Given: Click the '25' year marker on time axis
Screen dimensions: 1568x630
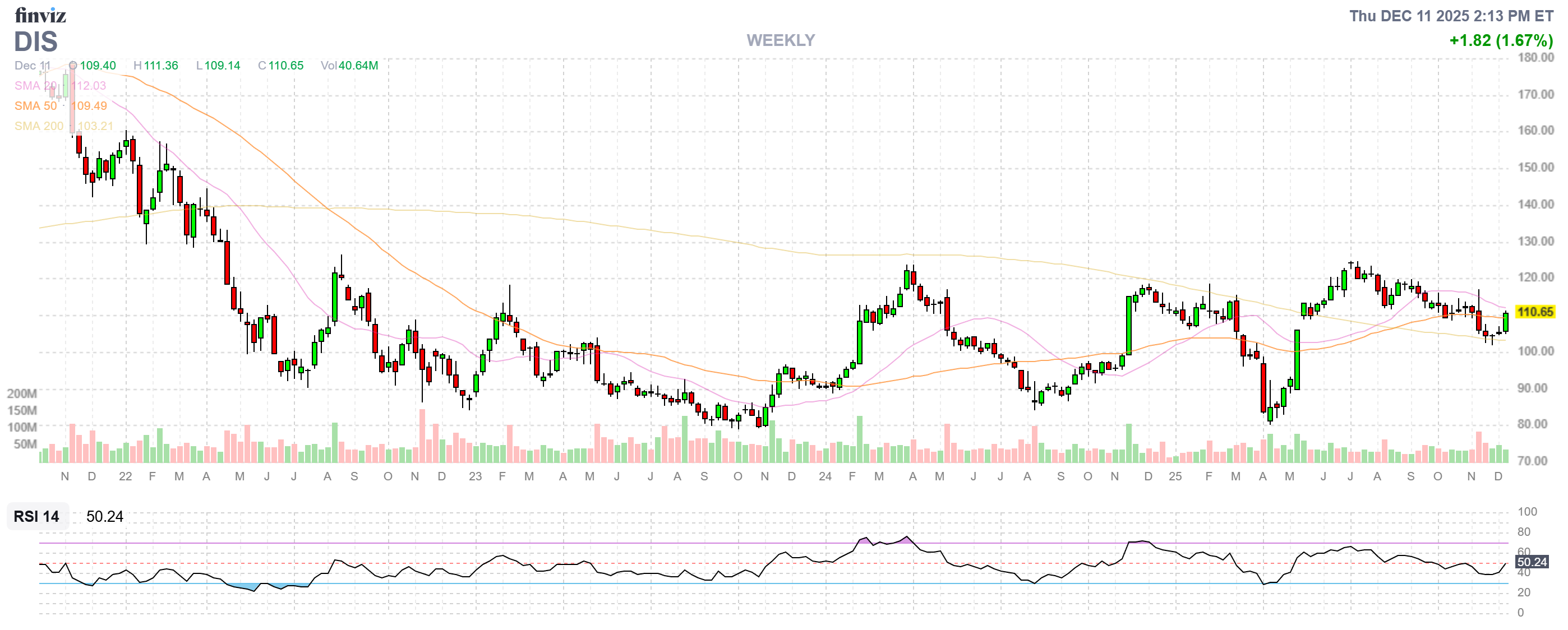Looking at the screenshot, I should 1175,477.
